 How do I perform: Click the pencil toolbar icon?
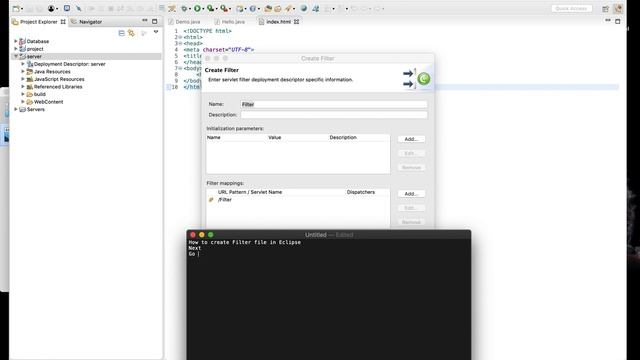tap(78, 9)
